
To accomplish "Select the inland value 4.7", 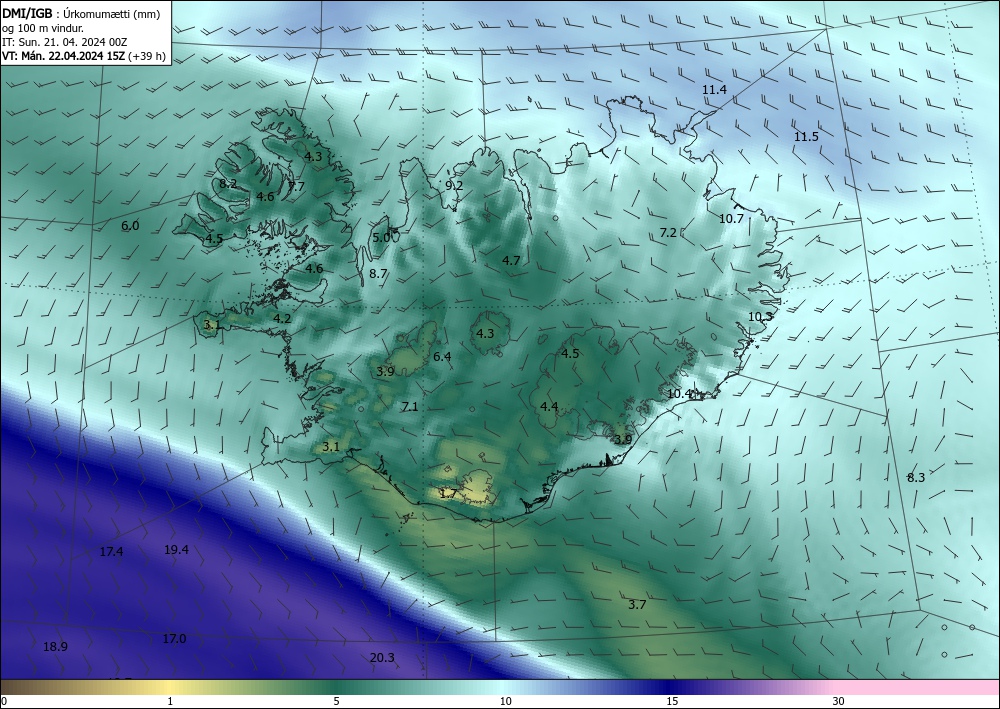I will [511, 260].
